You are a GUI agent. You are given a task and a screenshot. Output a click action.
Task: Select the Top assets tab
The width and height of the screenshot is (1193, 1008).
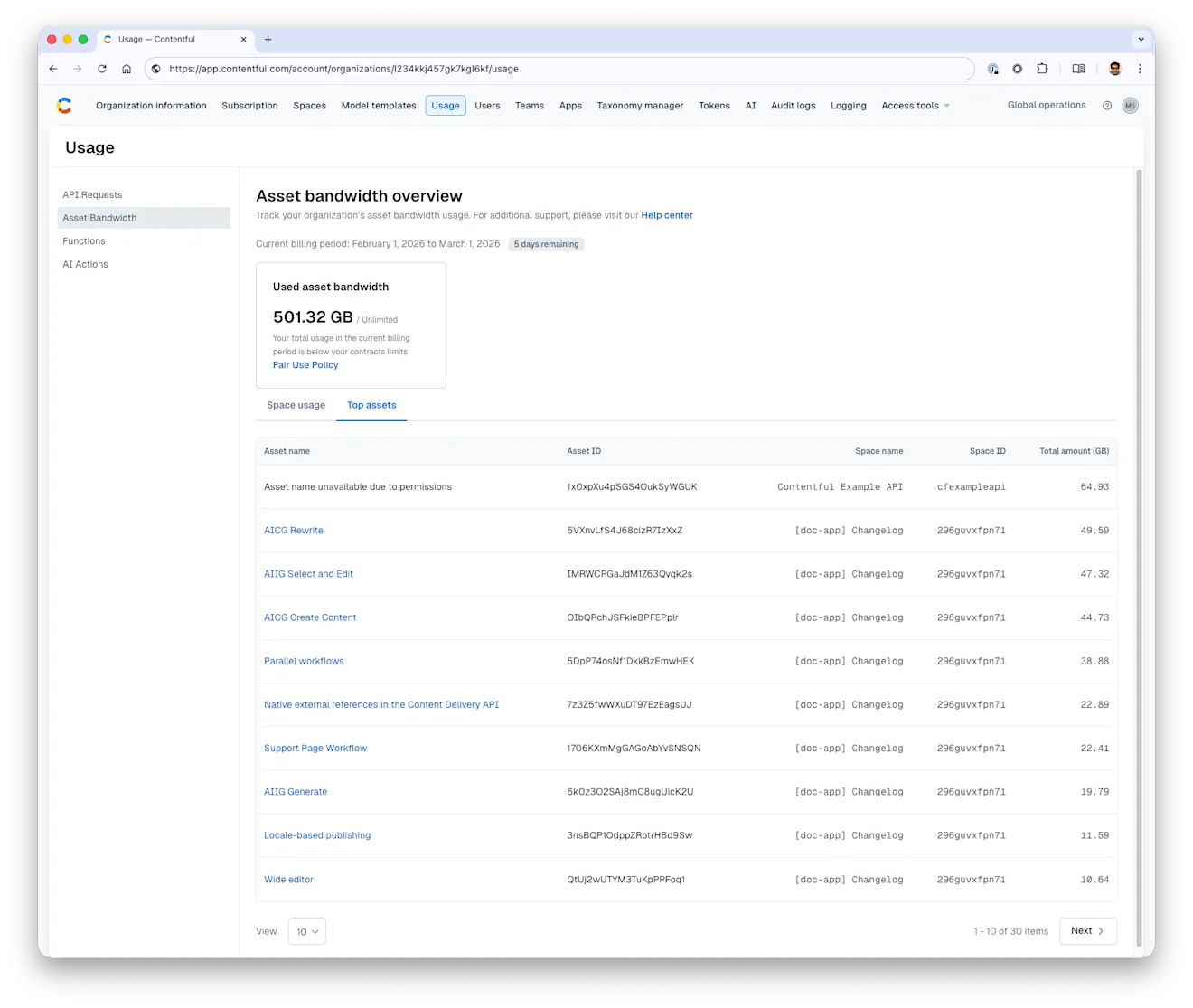(x=371, y=405)
